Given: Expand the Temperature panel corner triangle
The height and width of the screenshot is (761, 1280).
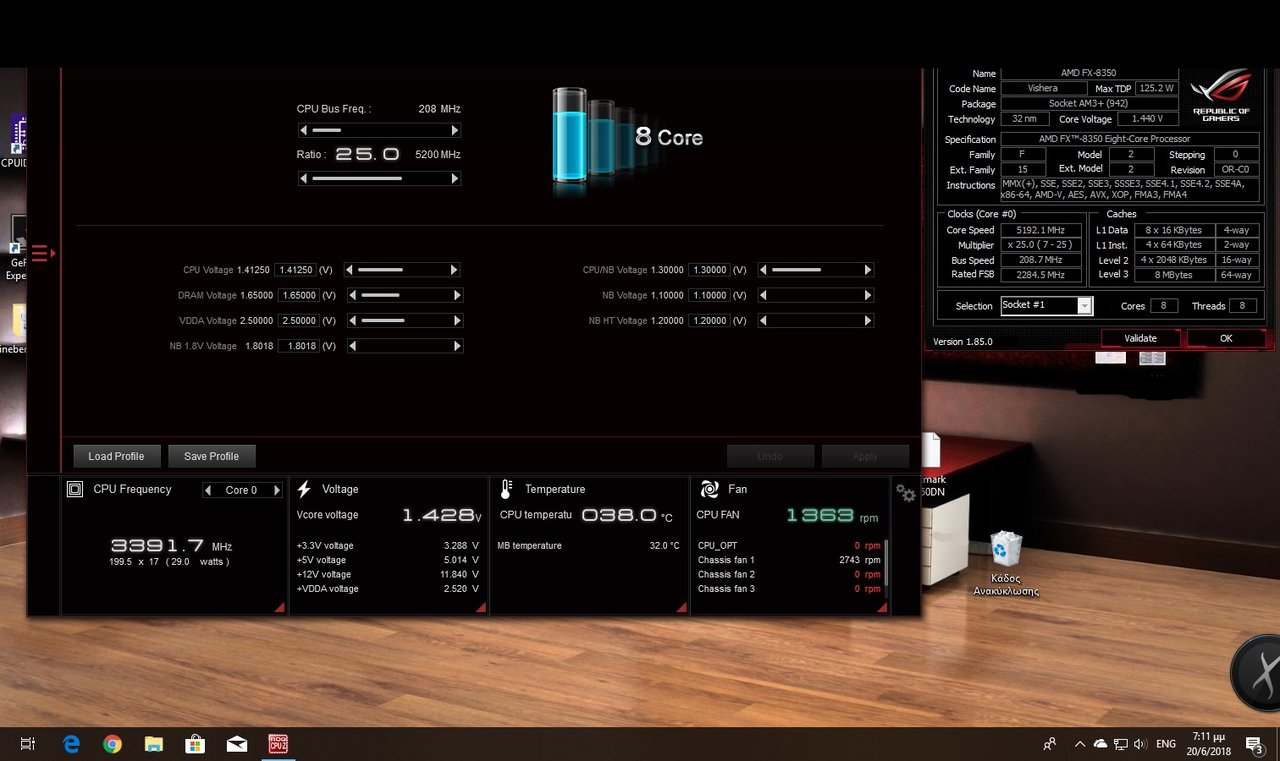Looking at the screenshot, I should coord(681,607).
